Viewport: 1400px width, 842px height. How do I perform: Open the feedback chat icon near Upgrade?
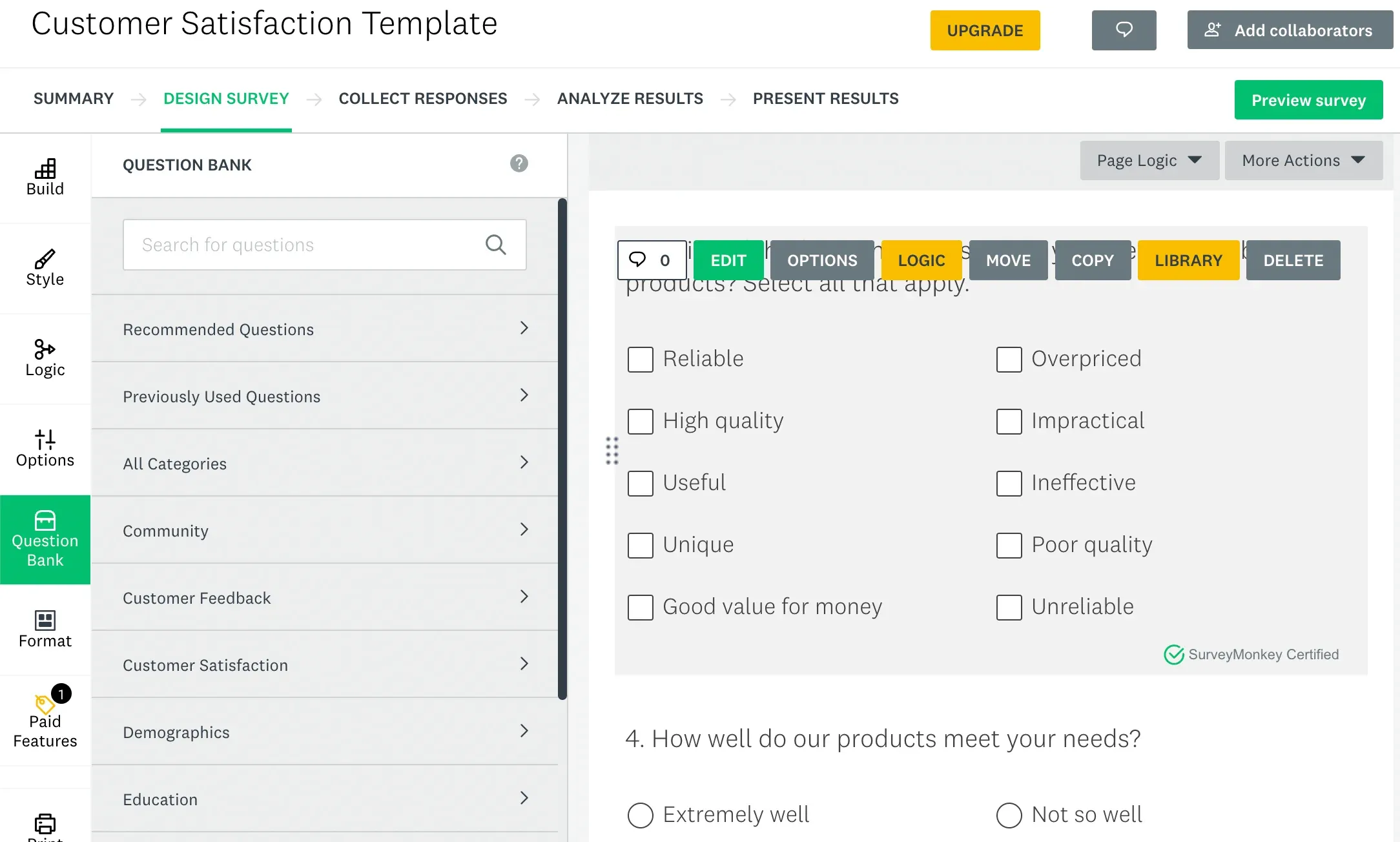1124,30
